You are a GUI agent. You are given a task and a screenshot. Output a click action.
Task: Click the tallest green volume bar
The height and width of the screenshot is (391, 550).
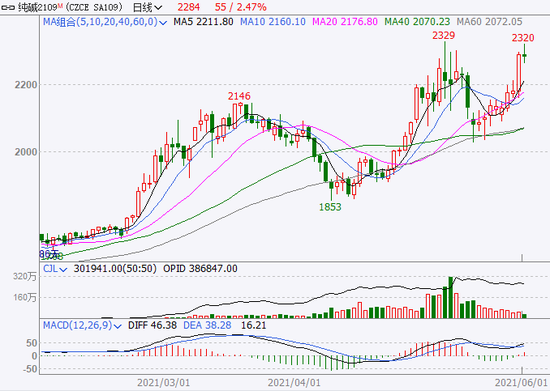(451, 297)
